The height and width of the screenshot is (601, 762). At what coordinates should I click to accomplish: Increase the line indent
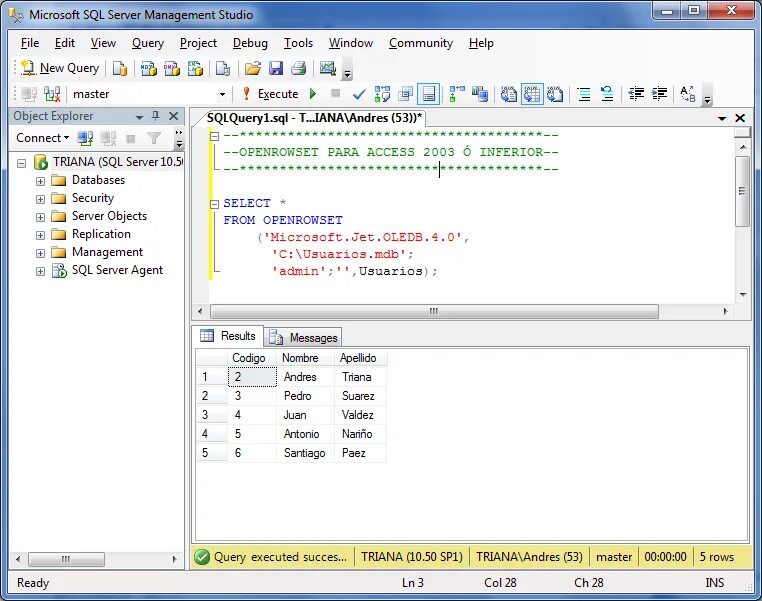click(x=659, y=94)
